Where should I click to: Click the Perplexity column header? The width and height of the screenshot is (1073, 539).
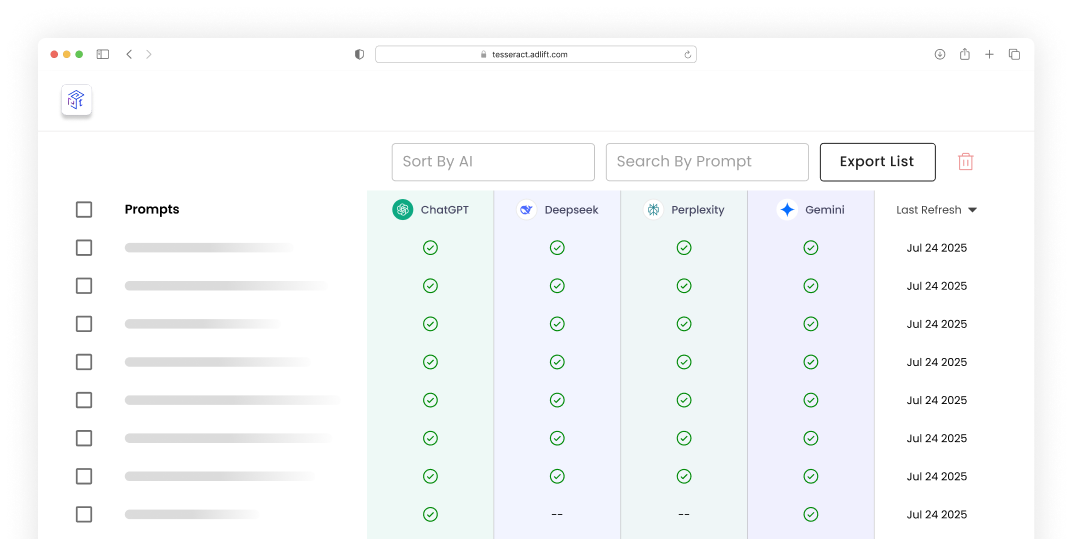(x=684, y=209)
